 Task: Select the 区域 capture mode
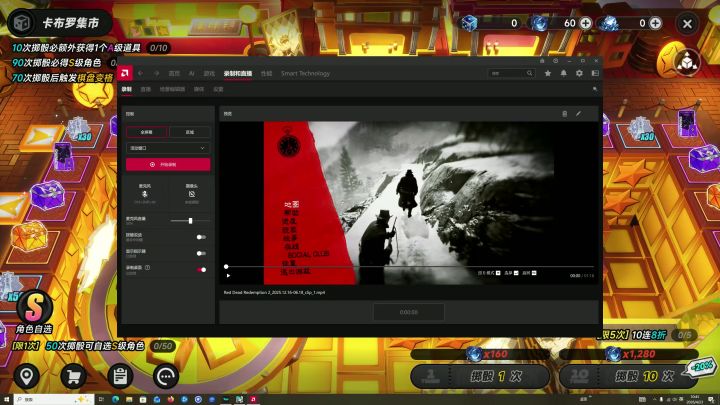[190, 132]
